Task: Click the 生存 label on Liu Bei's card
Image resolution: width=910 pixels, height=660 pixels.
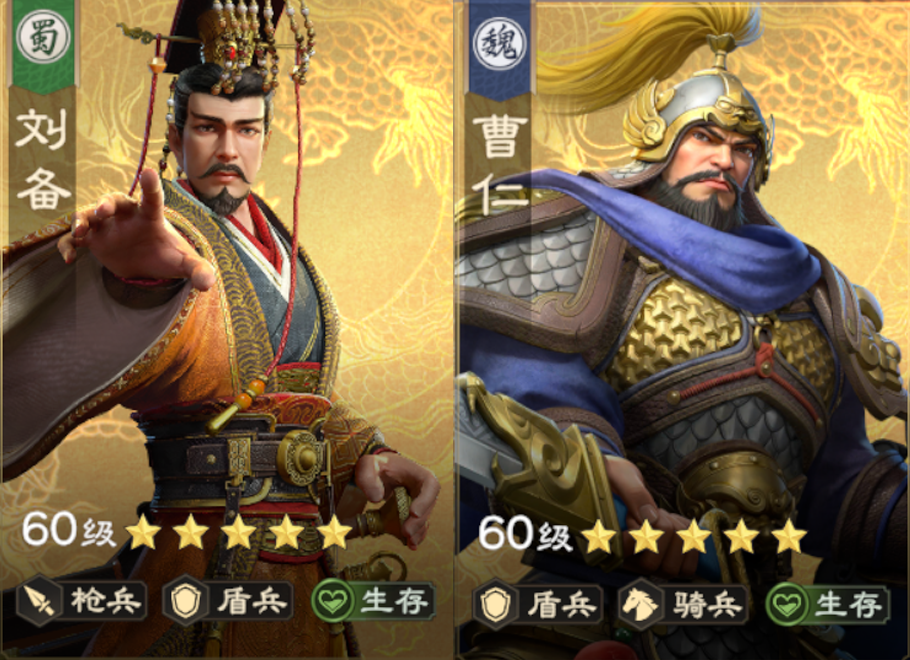Action: (x=395, y=601)
